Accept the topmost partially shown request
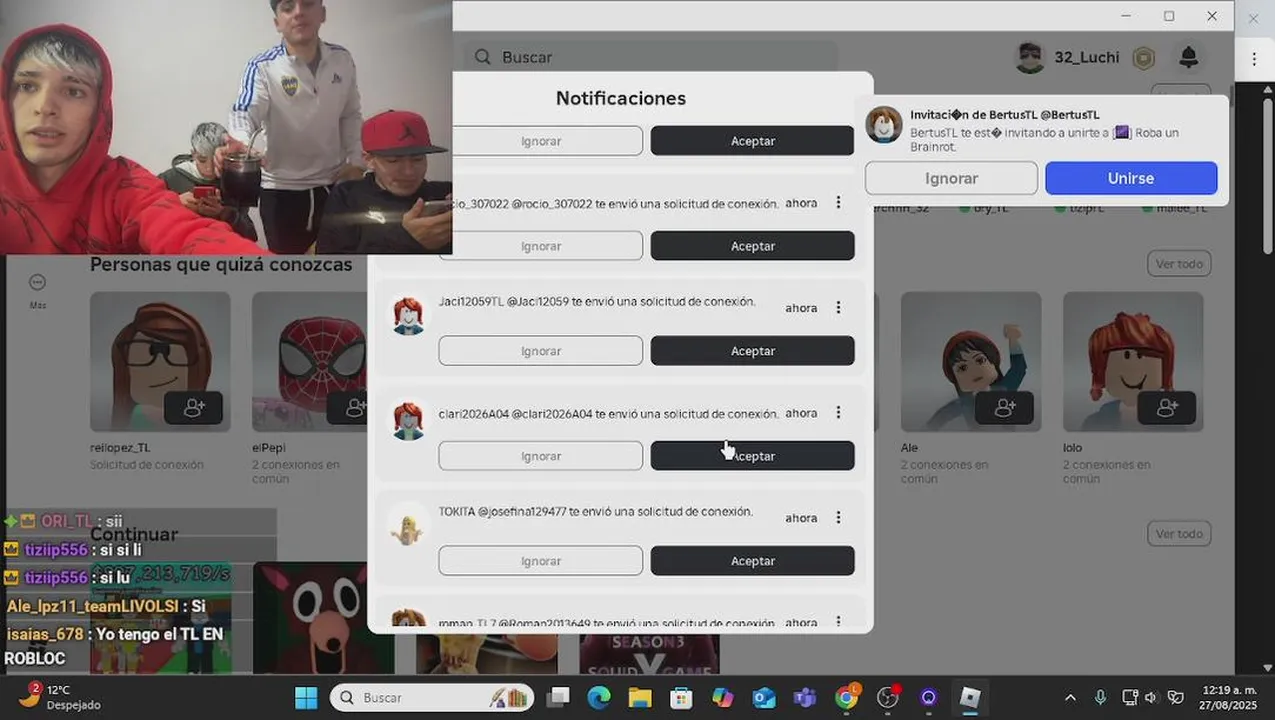This screenshot has height=720, width=1275. pyautogui.click(x=753, y=141)
